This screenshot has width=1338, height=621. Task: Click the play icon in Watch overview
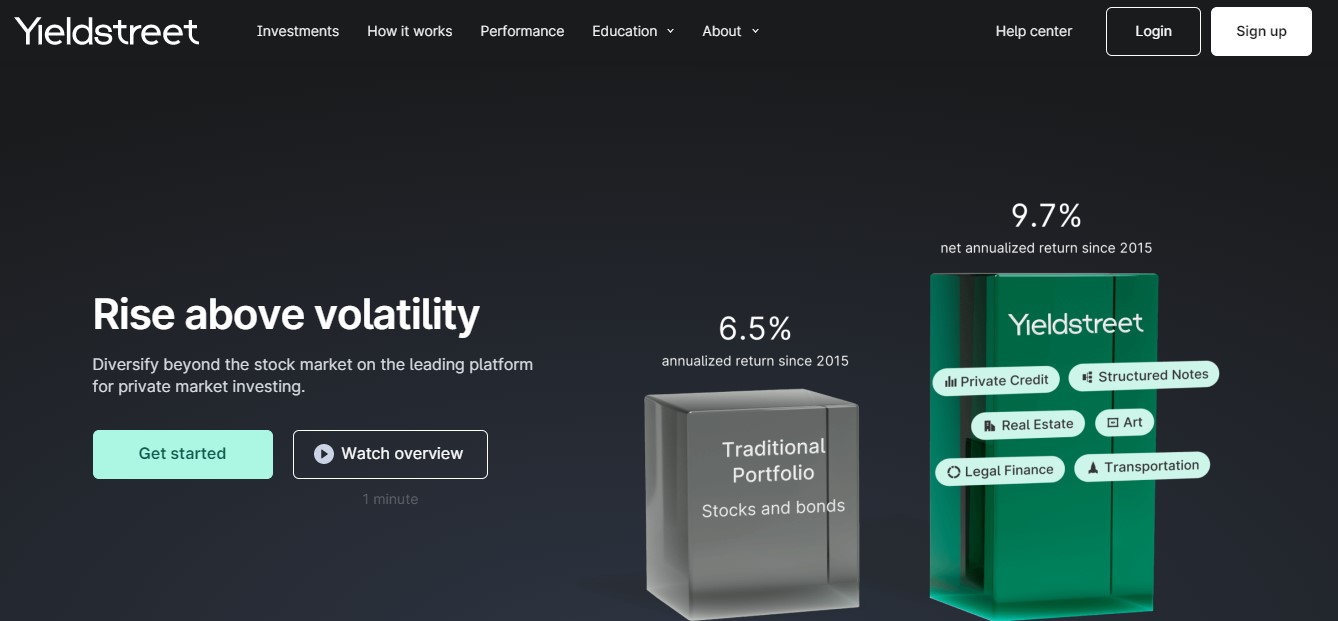tap(323, 454)
